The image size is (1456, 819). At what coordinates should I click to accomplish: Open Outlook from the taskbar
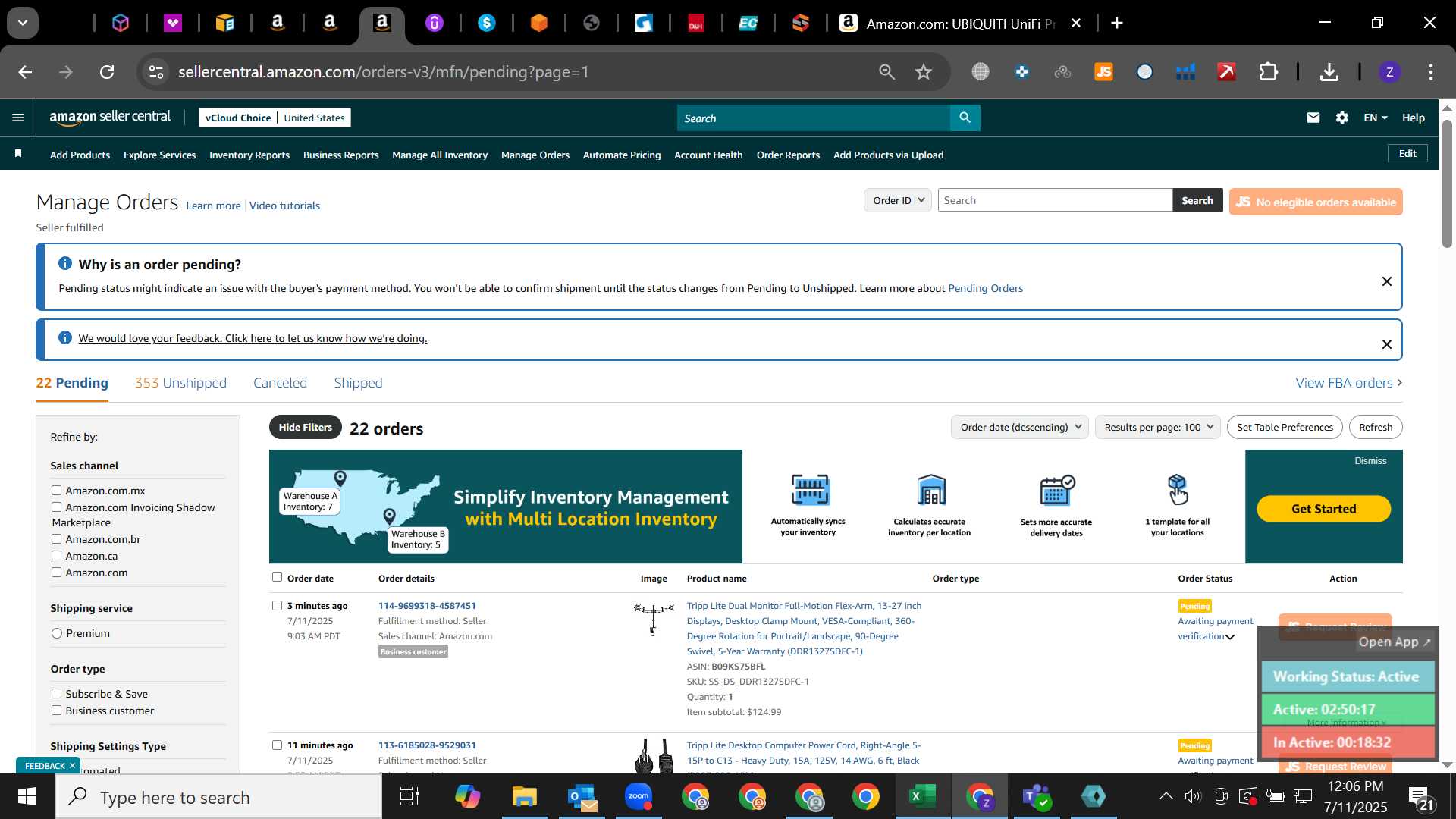coord(582,797)
